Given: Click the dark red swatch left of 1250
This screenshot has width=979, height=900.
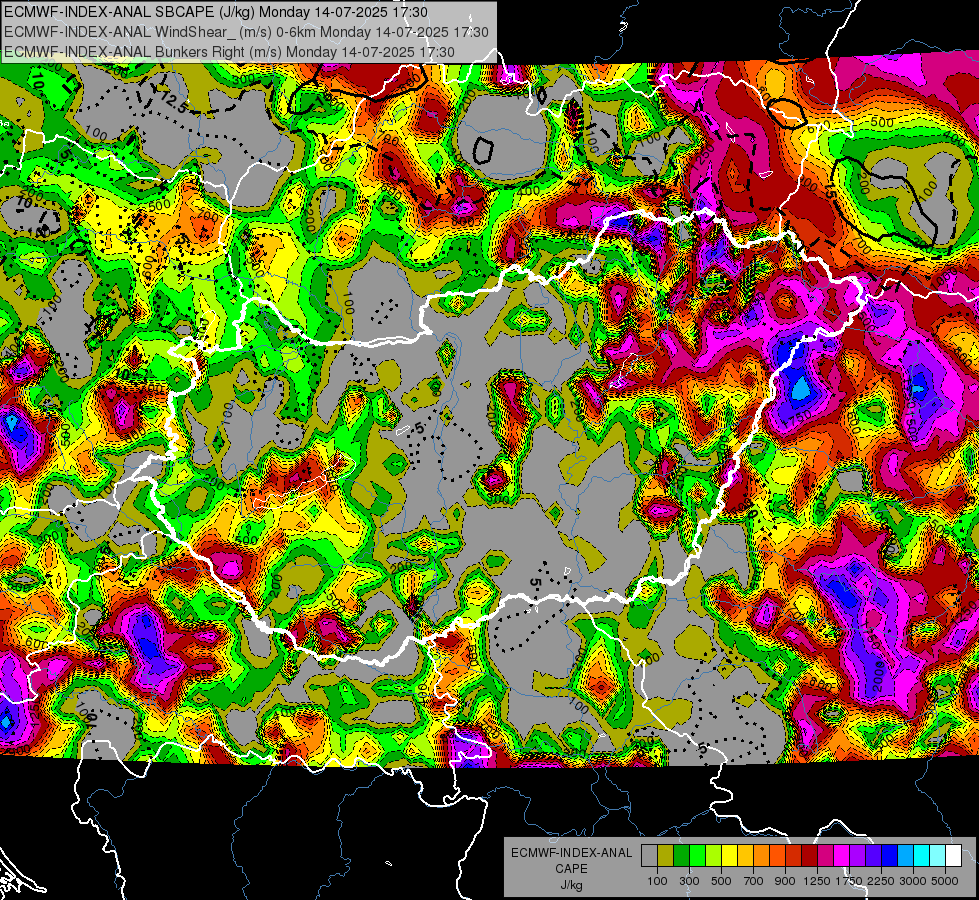Looking at the screenshot, I should point(810,856).
